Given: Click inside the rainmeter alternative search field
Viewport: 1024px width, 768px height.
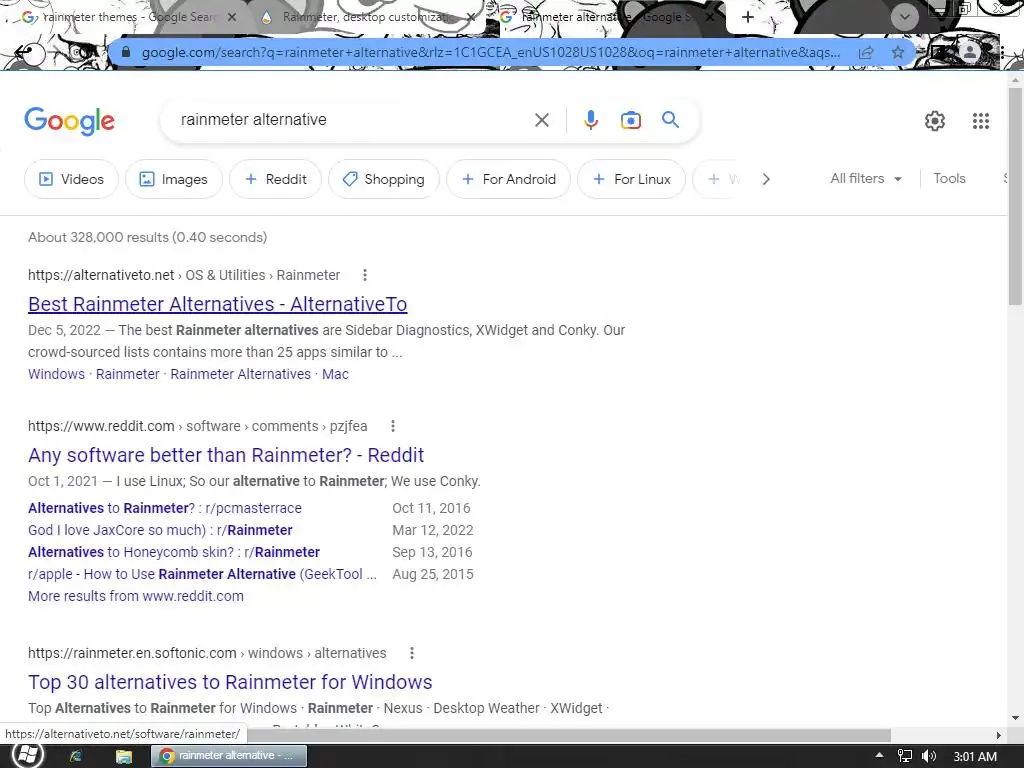Looking at the screenshot, I should coord(353,120).
